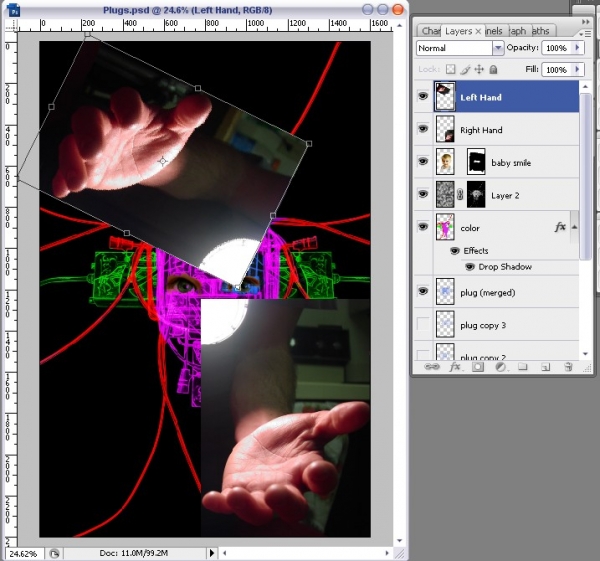Hide all Effects on color layer
This screenshot has height=561, width=600.
[455, 251]
